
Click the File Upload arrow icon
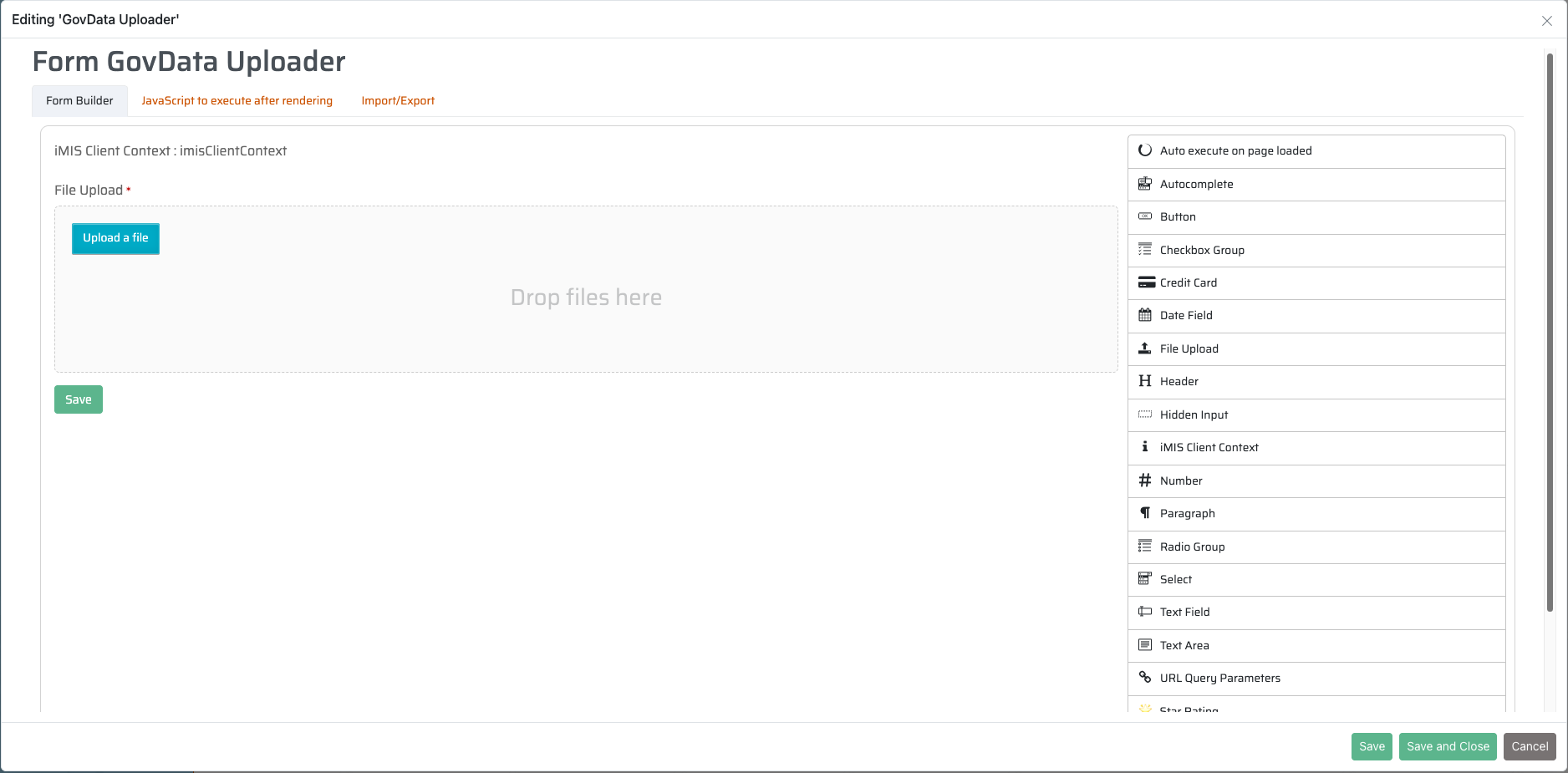click(x=1145, y=348)
